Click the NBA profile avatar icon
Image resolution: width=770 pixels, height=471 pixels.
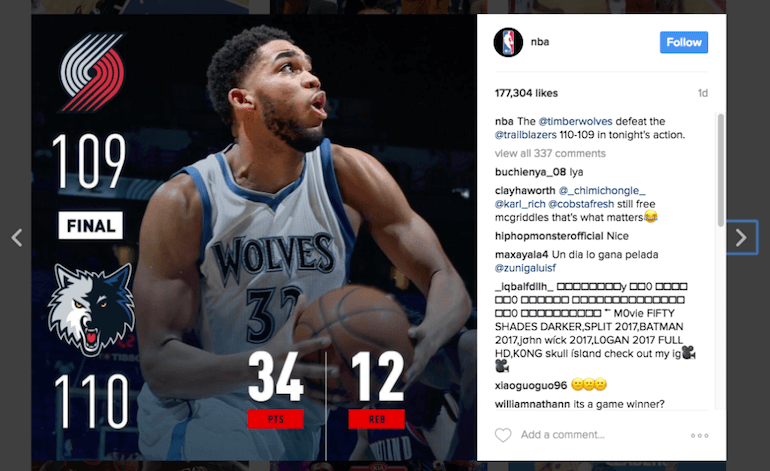tap(508, 42)
